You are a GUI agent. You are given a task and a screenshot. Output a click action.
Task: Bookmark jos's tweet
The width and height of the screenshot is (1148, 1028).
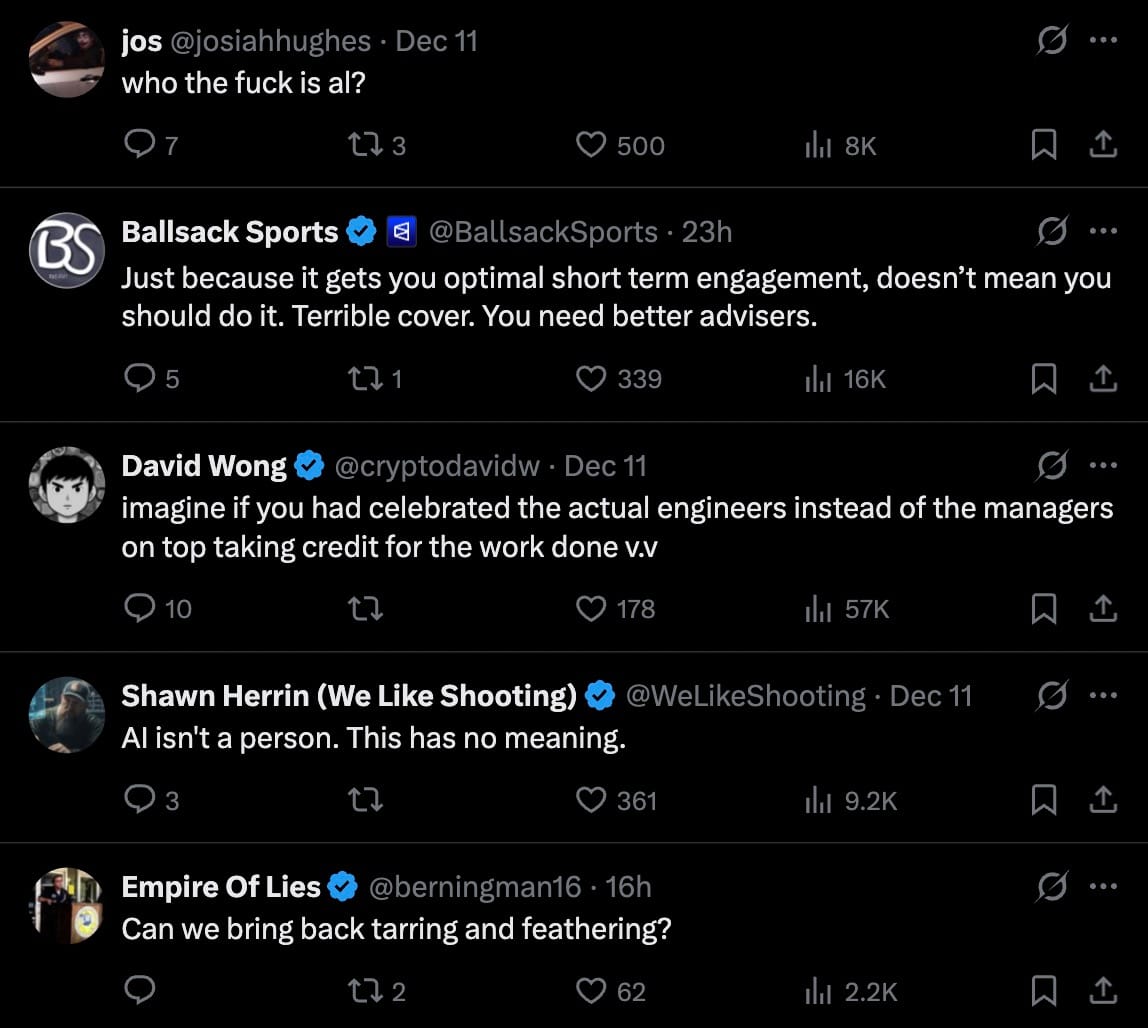tap(1043, 146)
